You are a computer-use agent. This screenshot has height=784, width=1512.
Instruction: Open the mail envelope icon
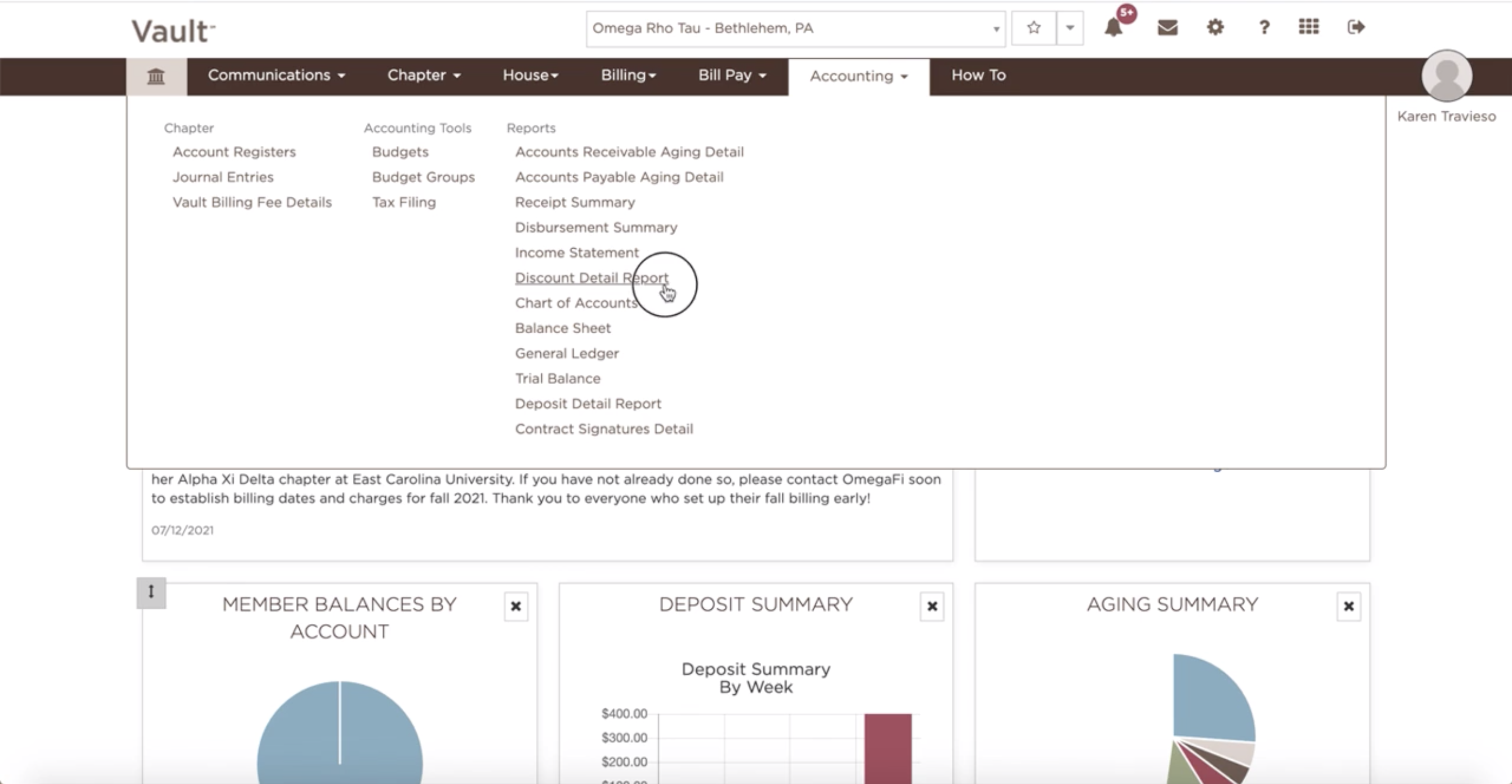[1167, 28]
